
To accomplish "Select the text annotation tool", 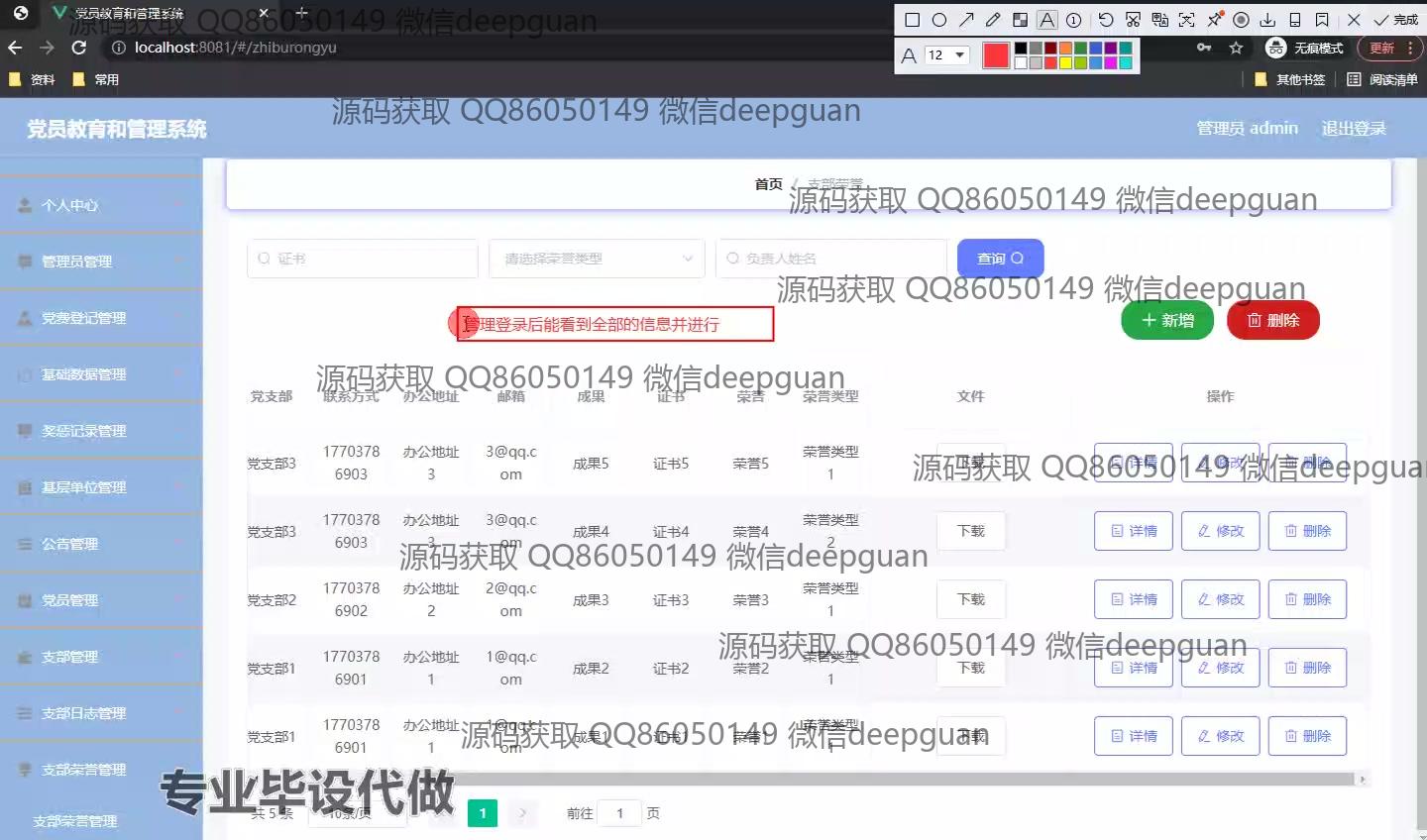I will [1046, 20].
